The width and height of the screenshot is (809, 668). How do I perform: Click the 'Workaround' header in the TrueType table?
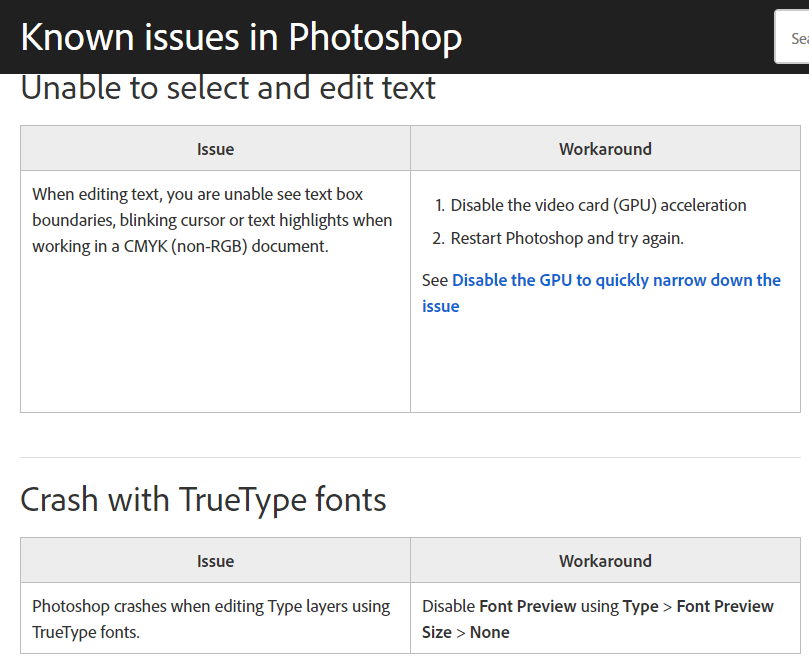tap(605, 560)
